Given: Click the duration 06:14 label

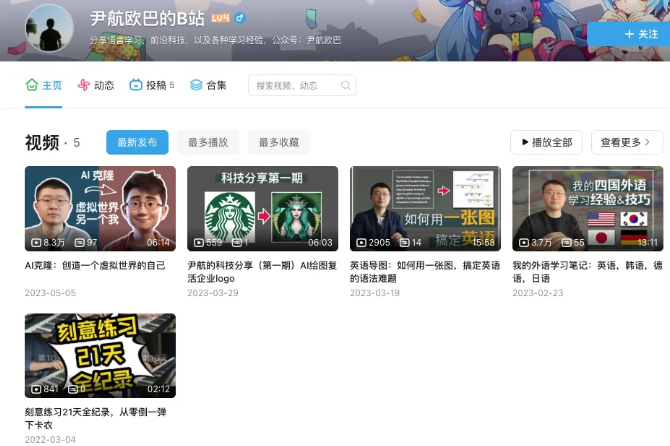Looking at the screenshot, I should point(158,243).
